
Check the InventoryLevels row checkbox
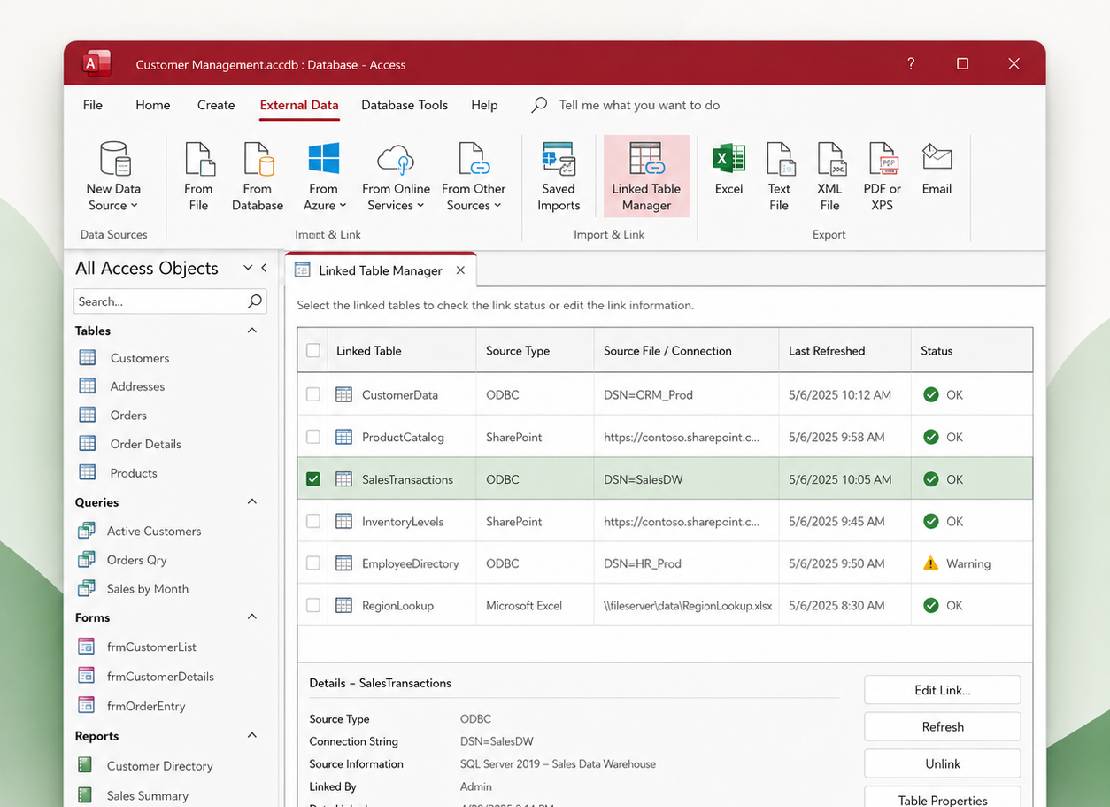click(x=313, y=521)
